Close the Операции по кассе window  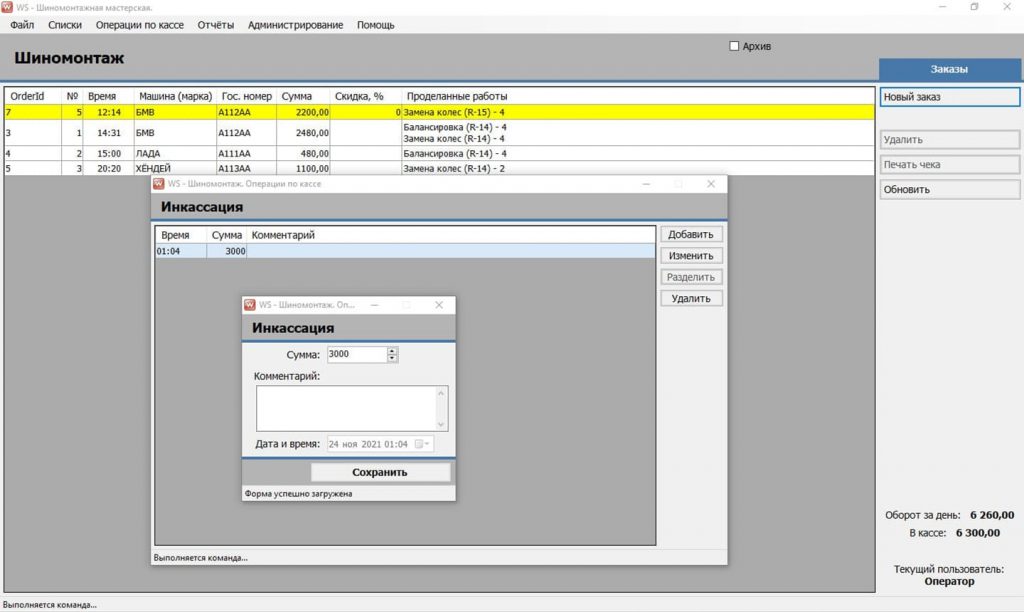(x=711, y=184)
